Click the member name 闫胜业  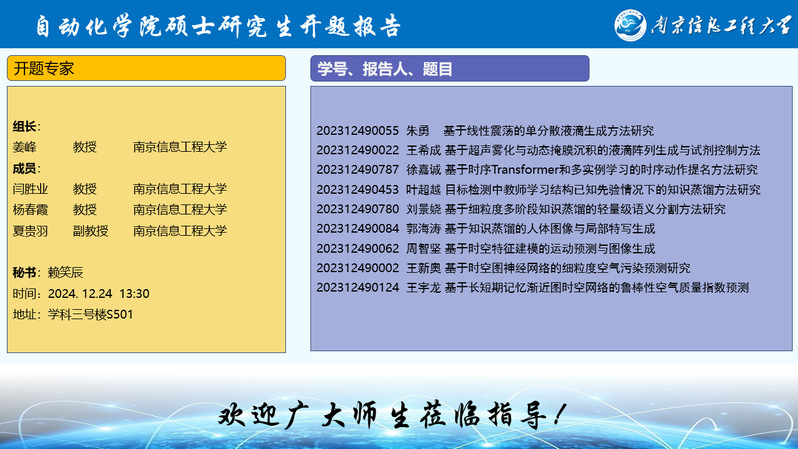pos(30,189)
